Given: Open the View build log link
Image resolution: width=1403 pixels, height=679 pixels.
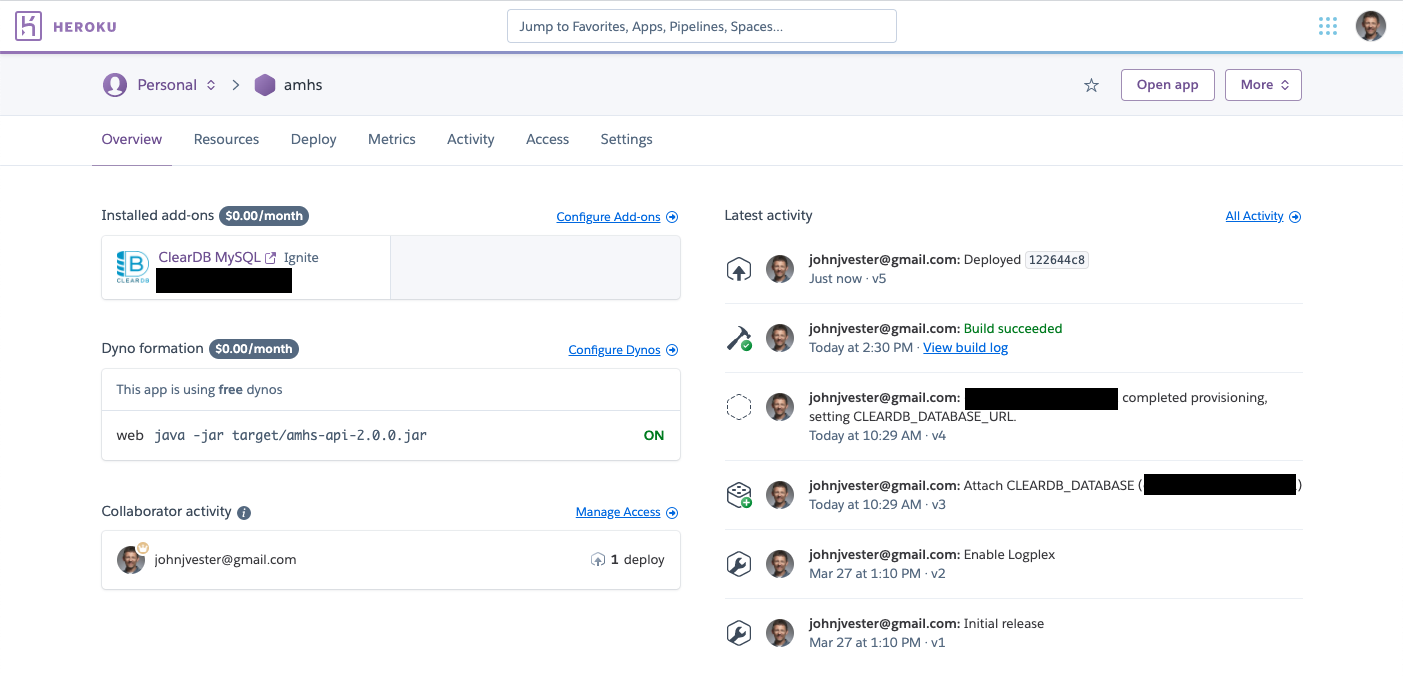Looking at the screenshot, I should pos(965,348).
